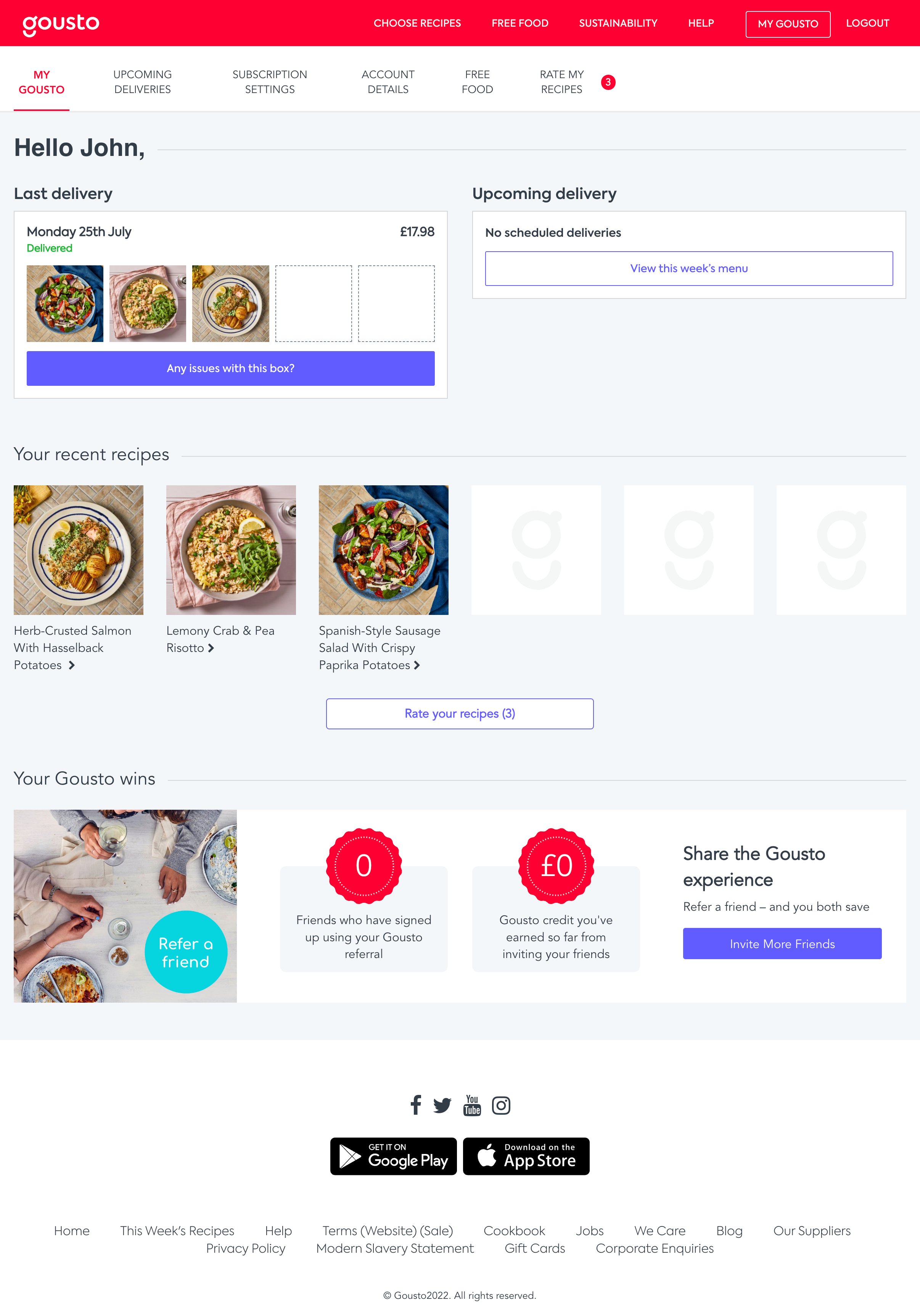Switch to Upcoming Deliveries tab

coord(142,82)
